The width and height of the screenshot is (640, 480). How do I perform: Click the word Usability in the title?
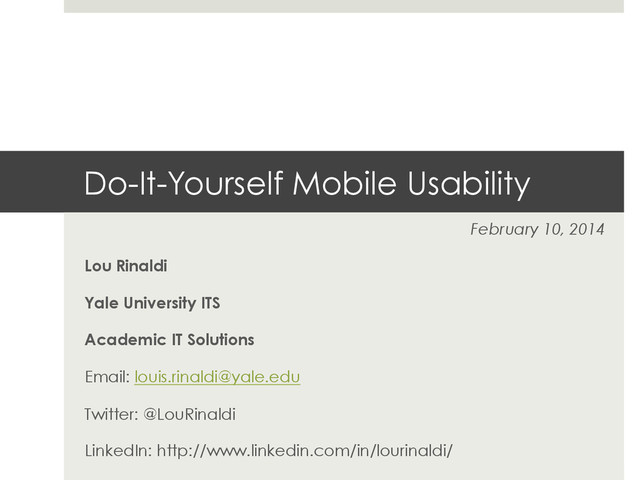(x=469, y=183)
